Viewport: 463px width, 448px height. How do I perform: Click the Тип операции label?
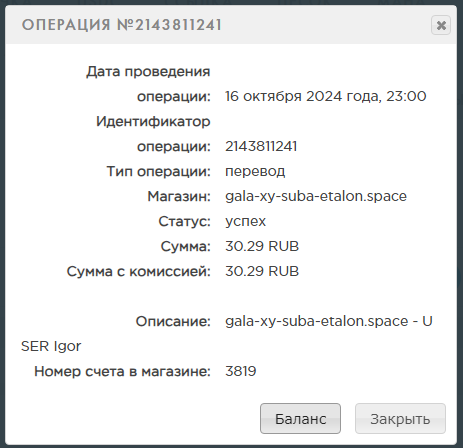coord(159,172)
